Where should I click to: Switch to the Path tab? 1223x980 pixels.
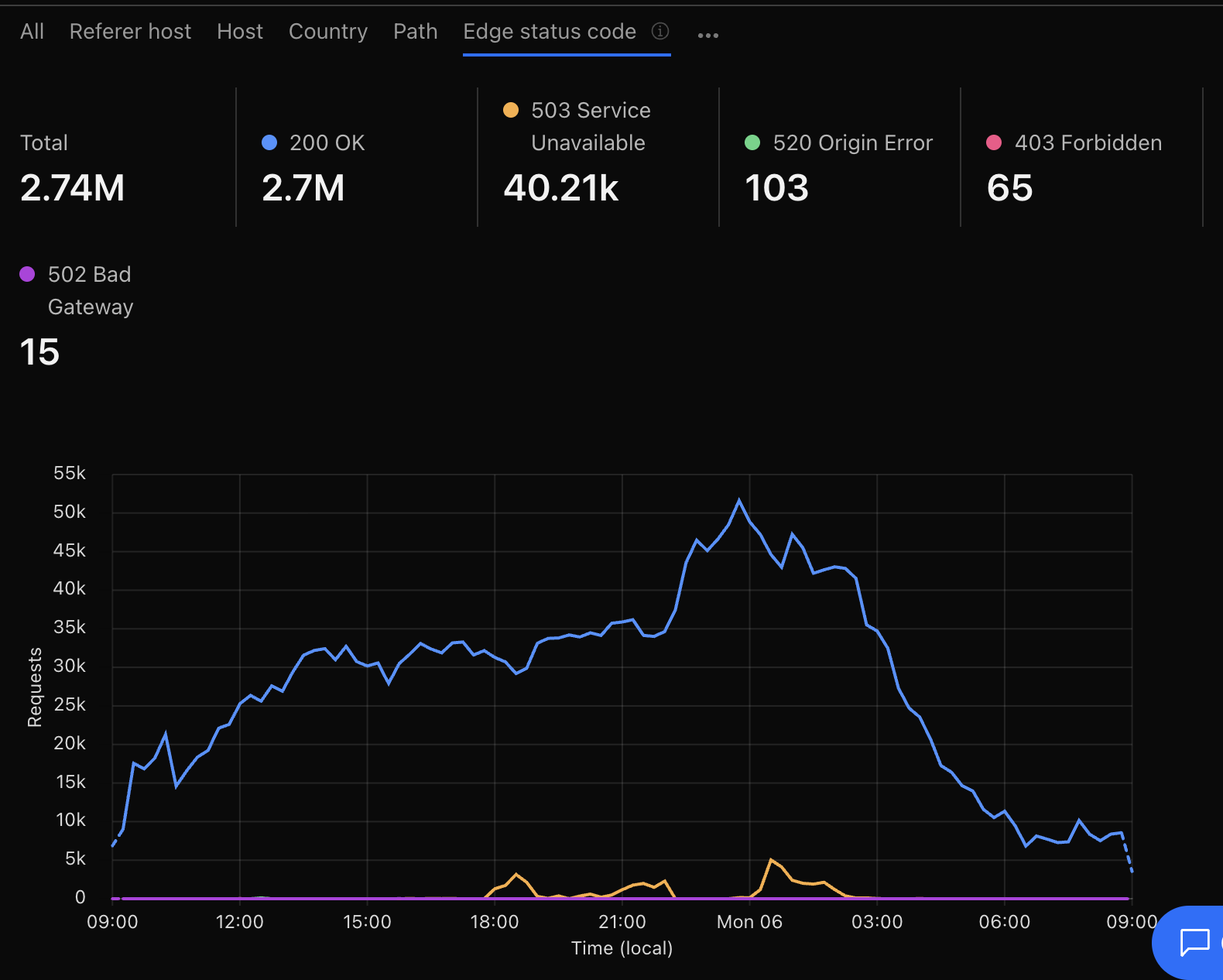pos(416,32)
